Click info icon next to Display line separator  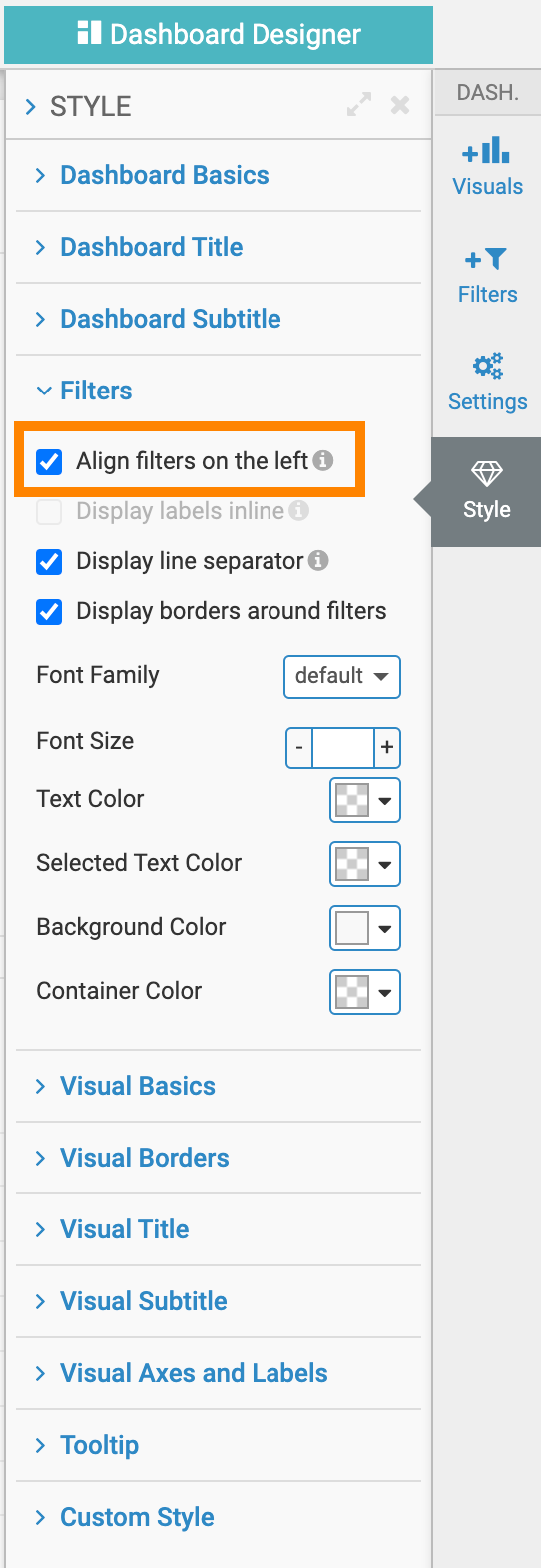click(318, 560)
